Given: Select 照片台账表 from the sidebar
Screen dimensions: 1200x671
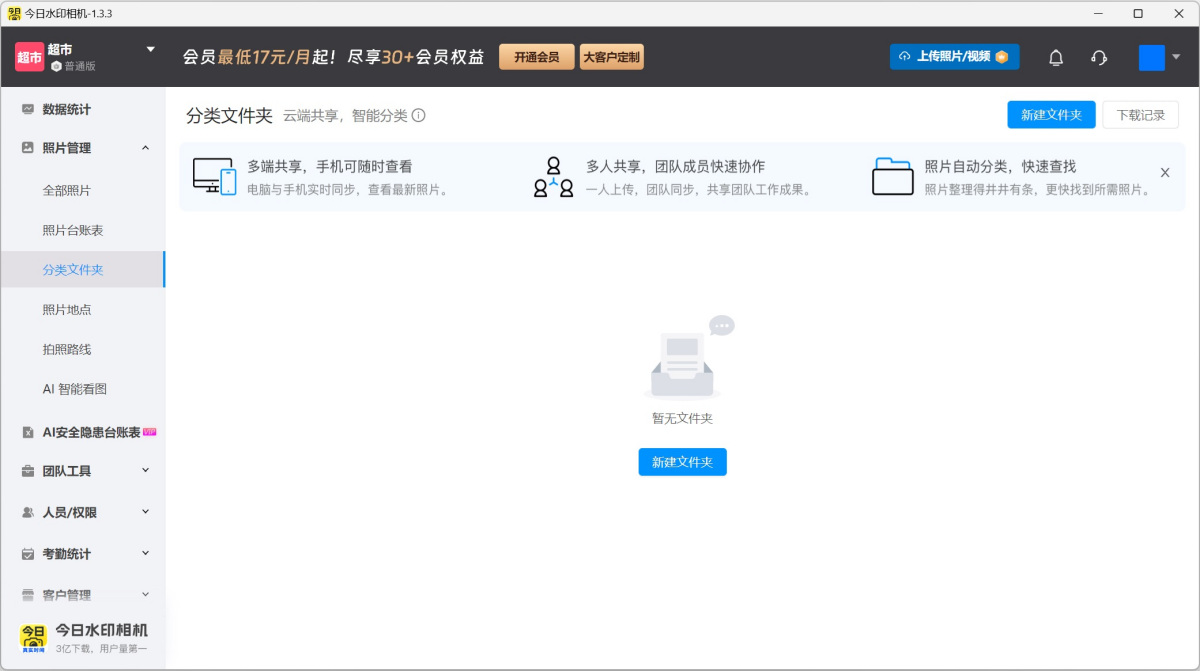Looking at the screenshot, I should point(72,231).
